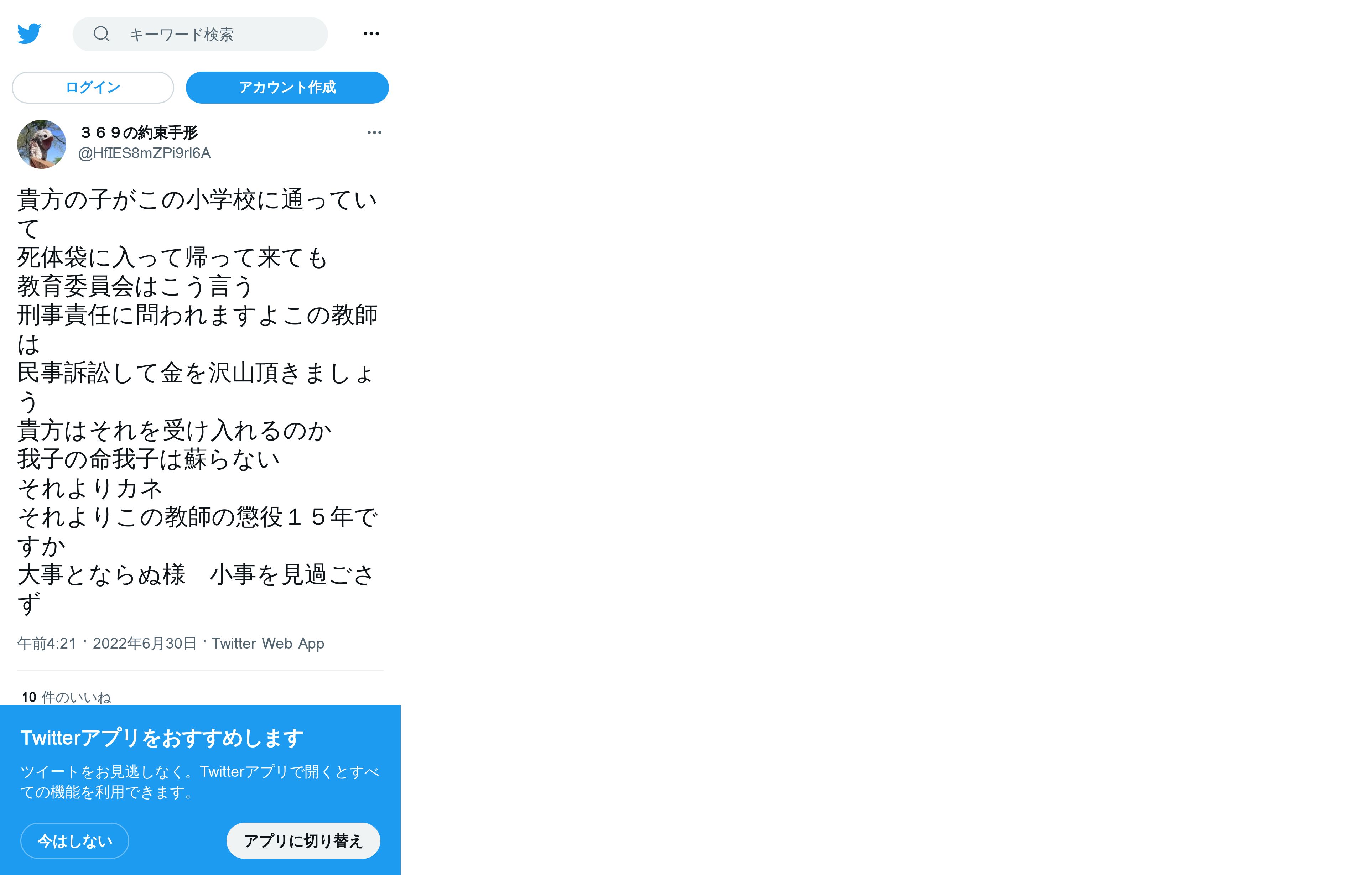View the 10 件のいいね likes list
This screenshot has height=875, width=1372.
67,697
